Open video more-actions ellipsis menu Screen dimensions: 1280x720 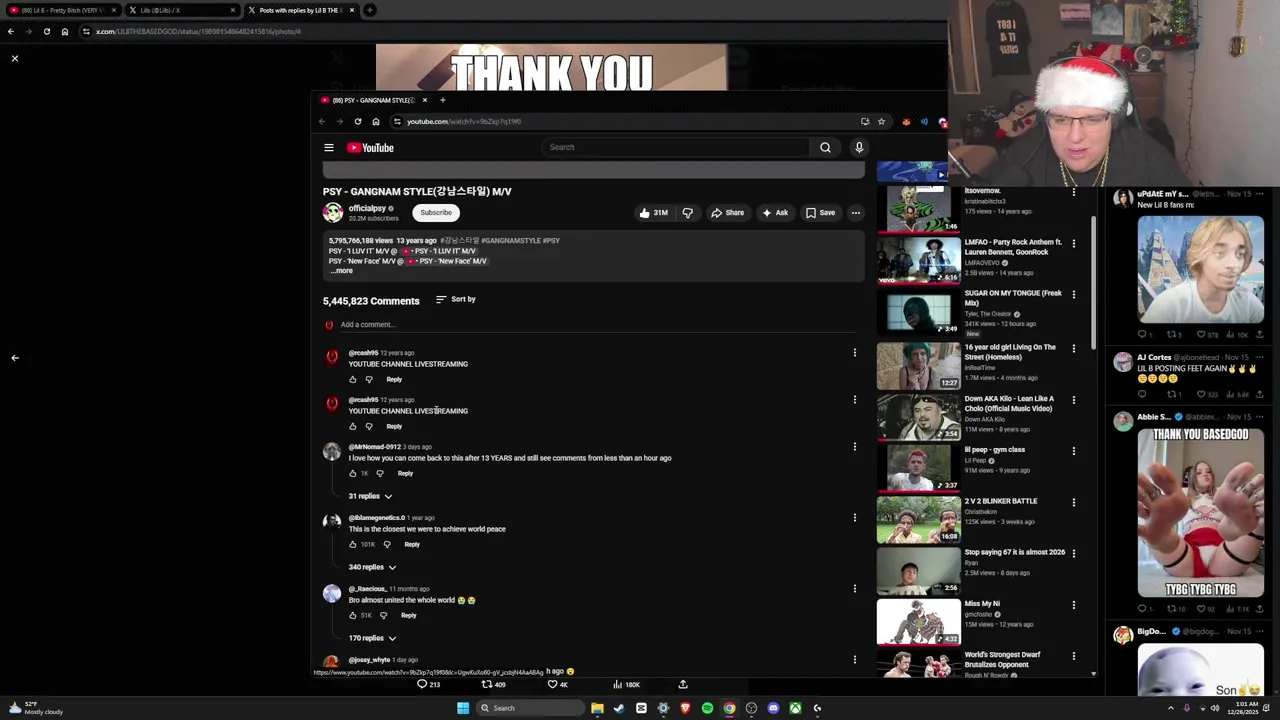click(x=855, y=213)
